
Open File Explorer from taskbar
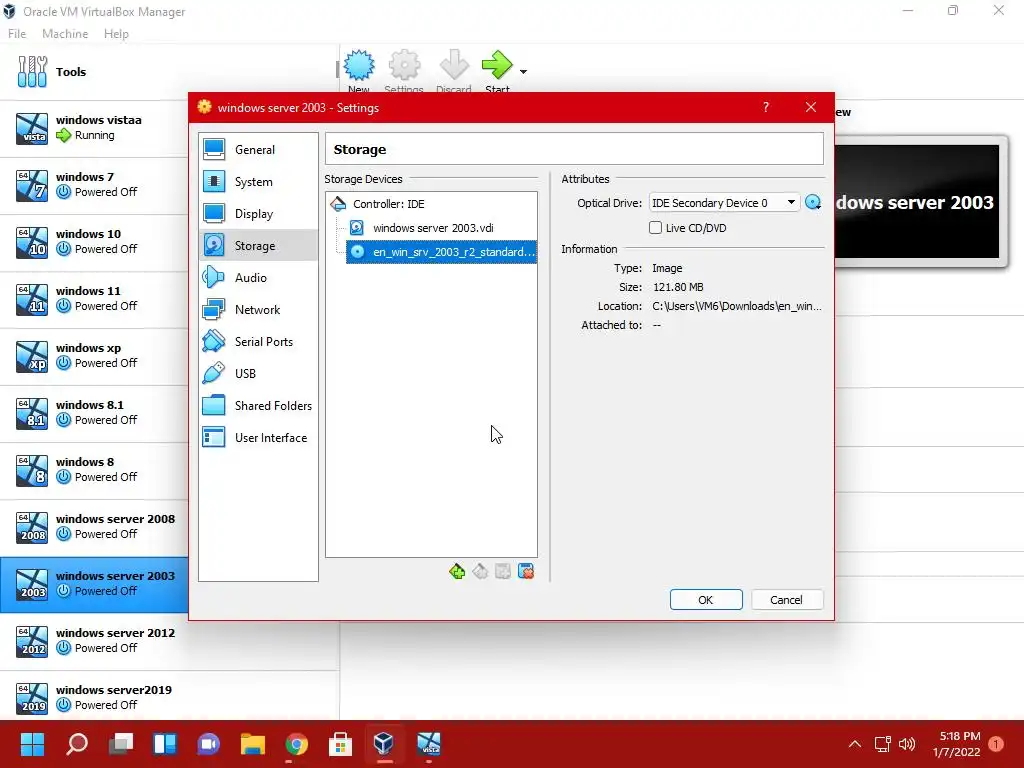click(252, 744)
